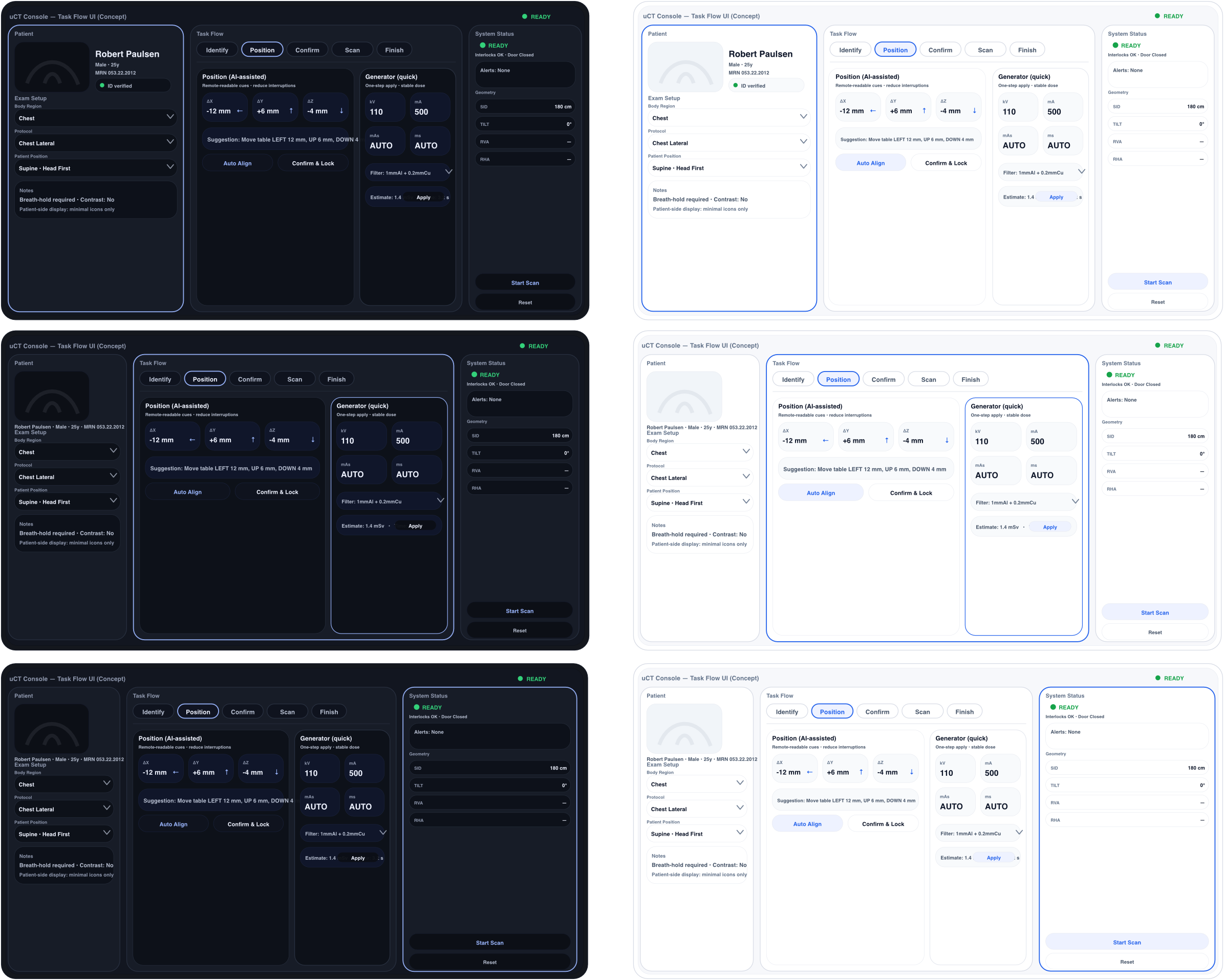Screen dimensions: 1224x980
Task: Open Supine Head First dropdown, dark Task Flow-focused mockup
Action: [67, 502]
